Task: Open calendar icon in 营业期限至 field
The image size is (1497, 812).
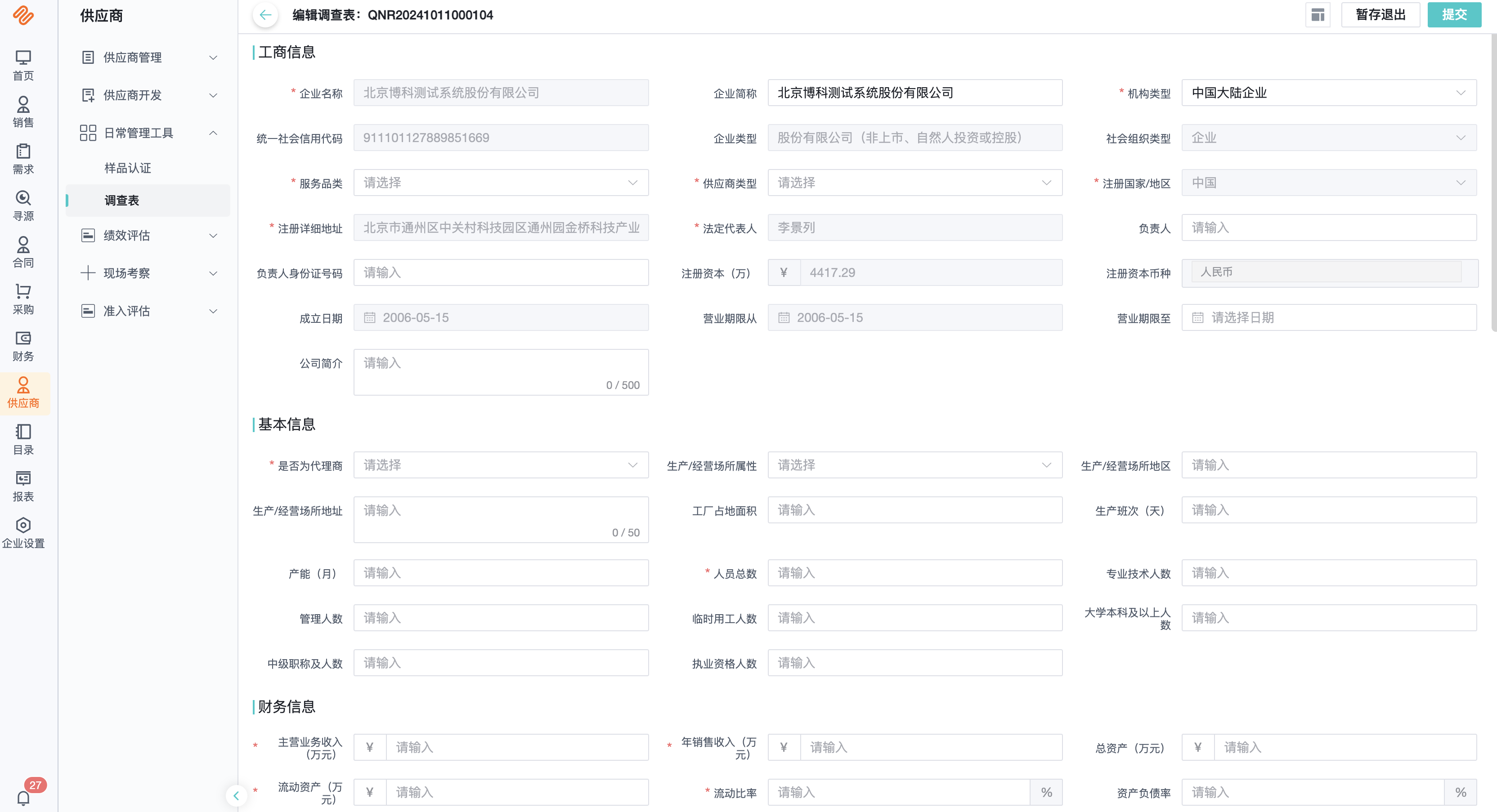Action: coord(1198,318)
